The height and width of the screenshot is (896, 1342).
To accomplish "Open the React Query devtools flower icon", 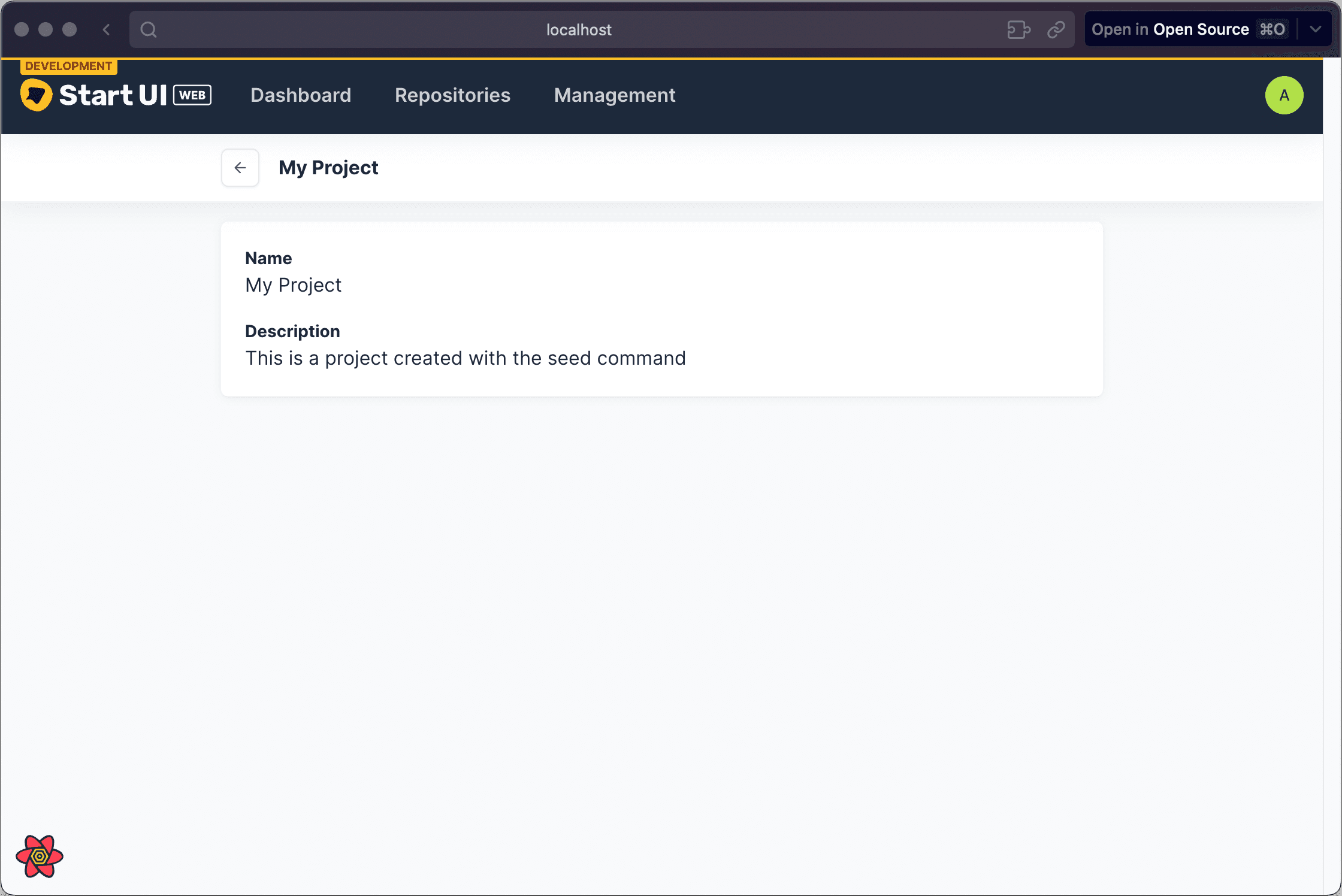I will click(40, 856).
